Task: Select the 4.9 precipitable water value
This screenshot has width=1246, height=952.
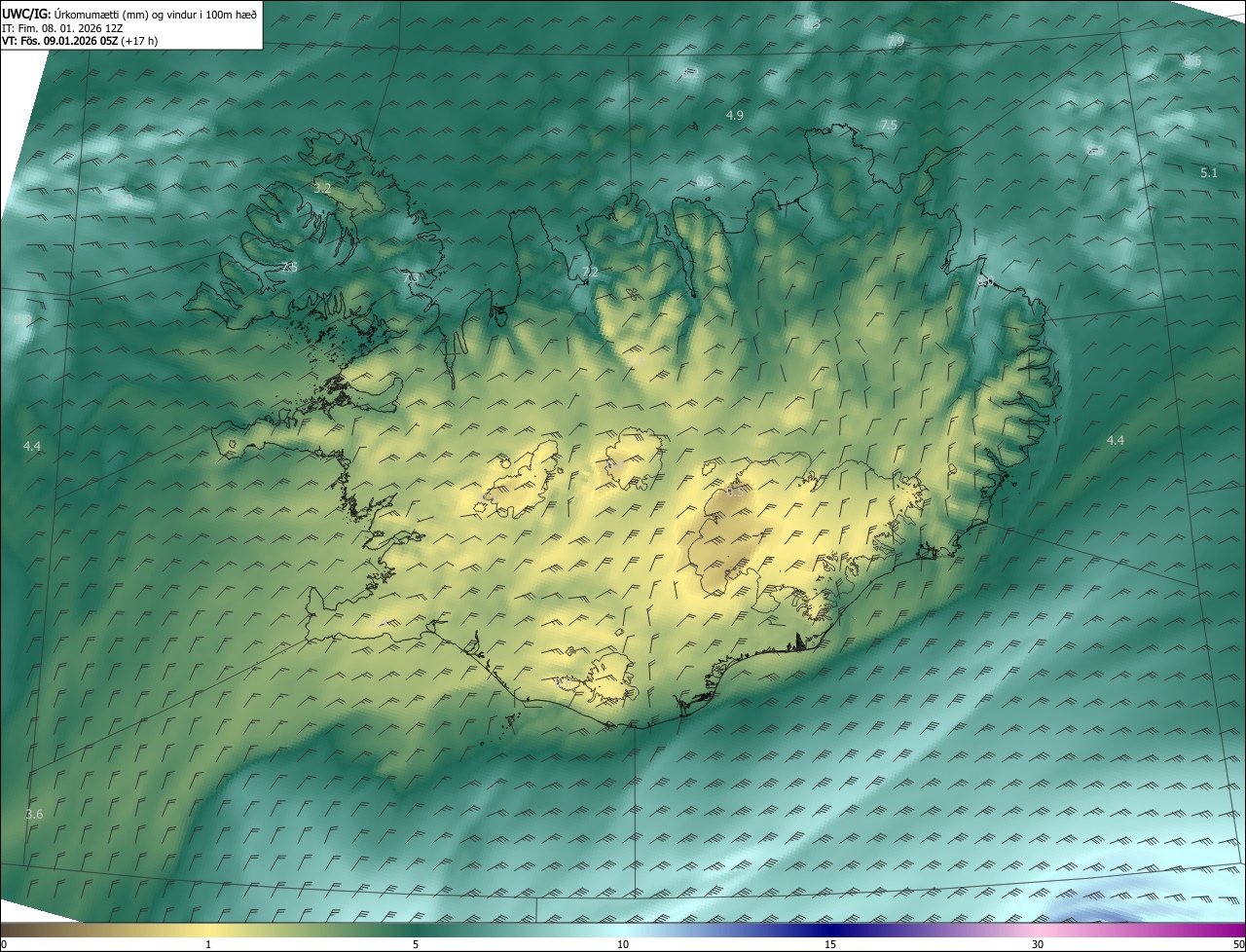Action: pyautogui.click(x=735, y=115)
